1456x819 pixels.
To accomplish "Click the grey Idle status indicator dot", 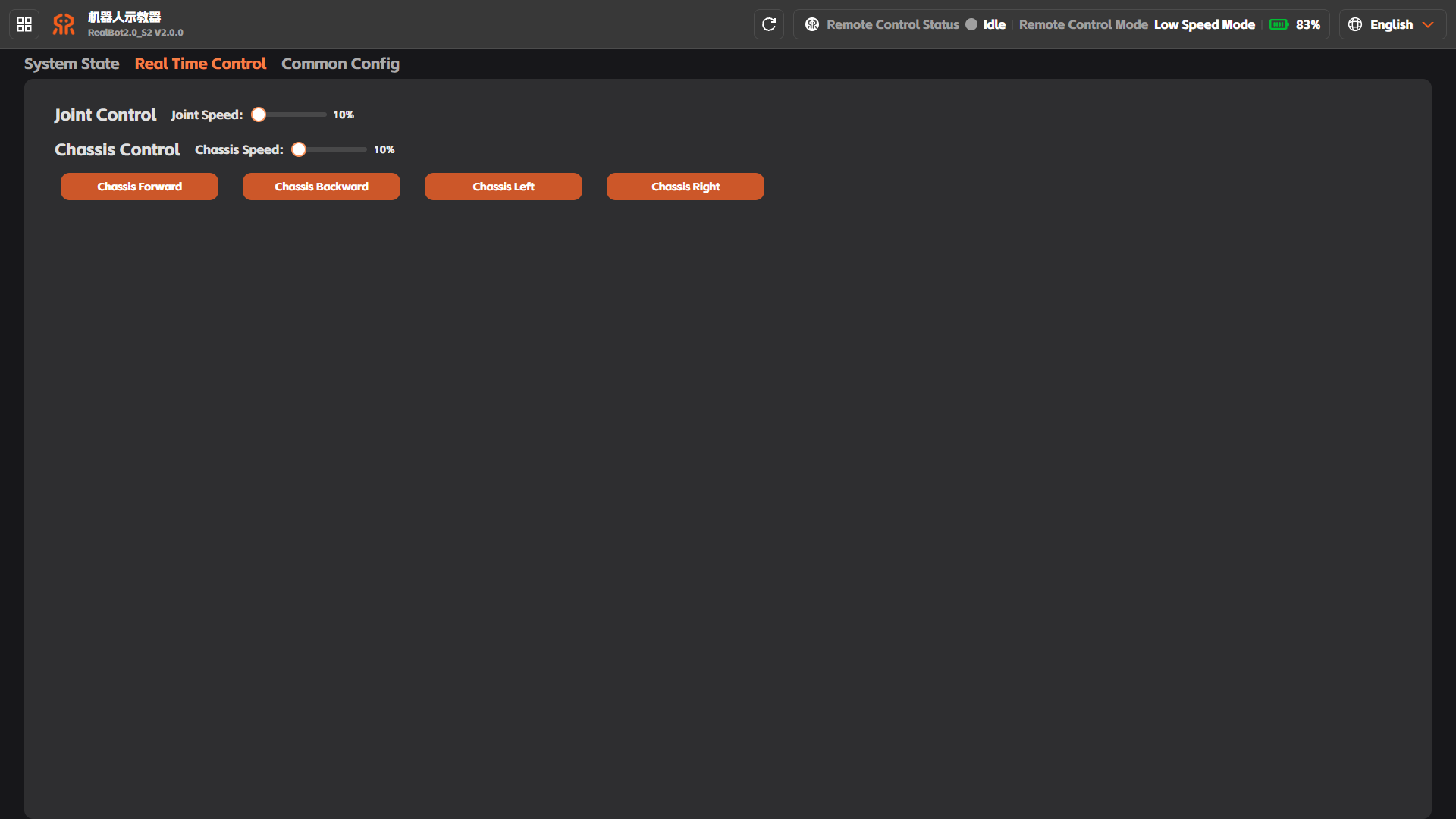I will 971,24.
